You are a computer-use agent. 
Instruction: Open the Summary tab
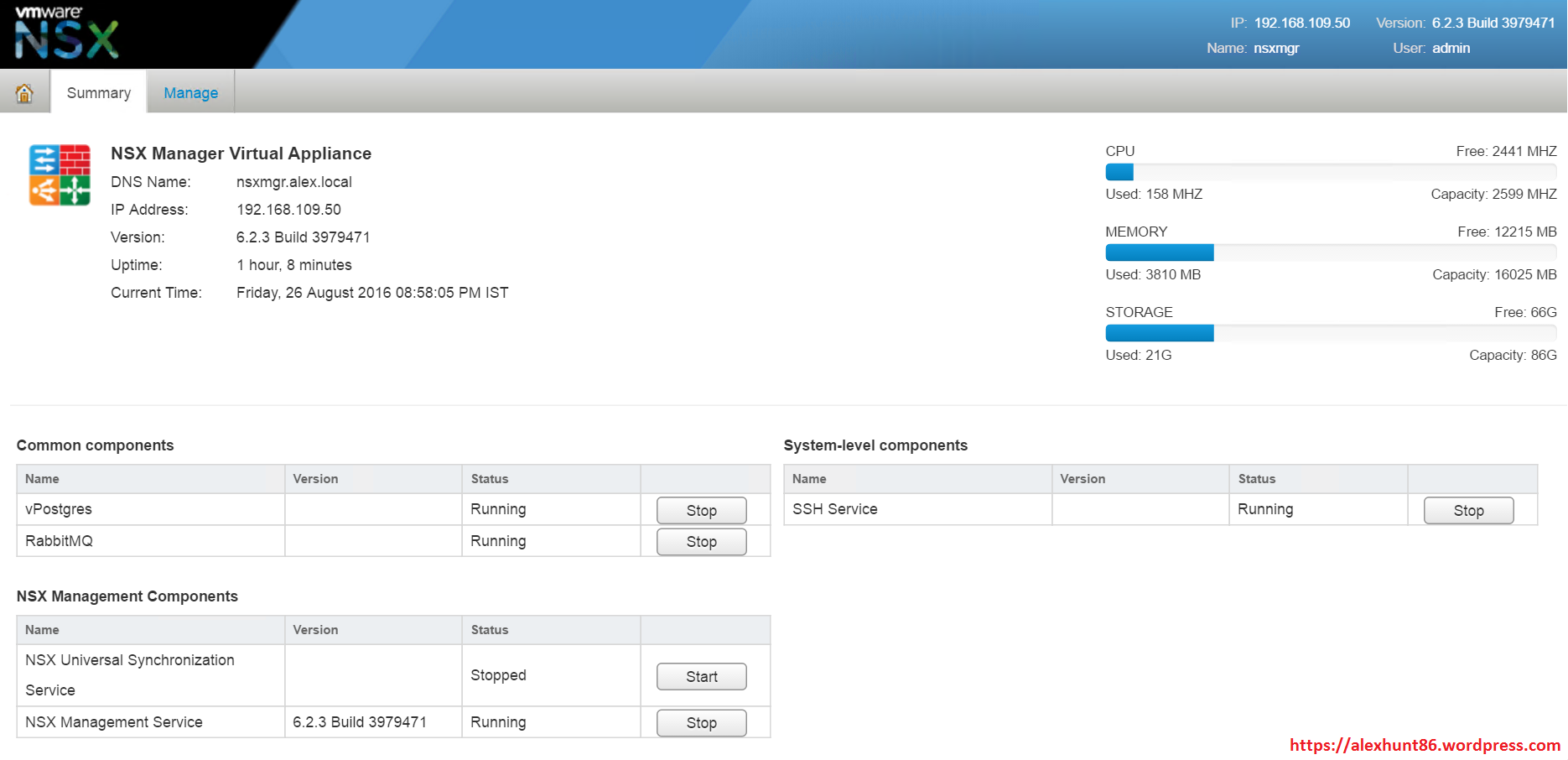click(99, 93)
